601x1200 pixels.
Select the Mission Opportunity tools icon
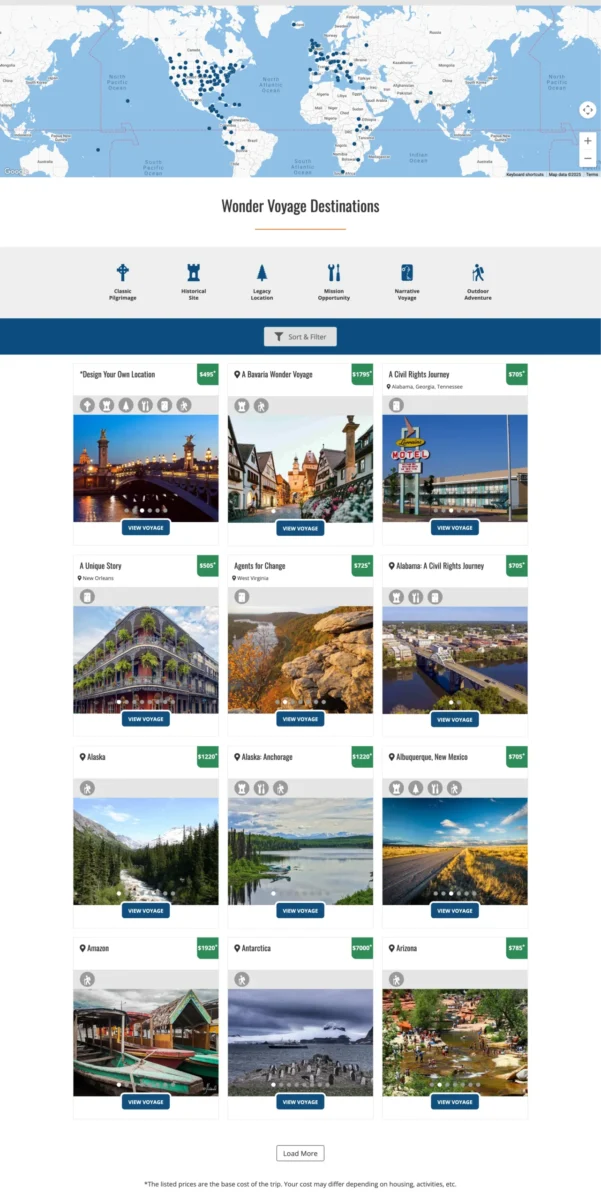coord(334,273)
